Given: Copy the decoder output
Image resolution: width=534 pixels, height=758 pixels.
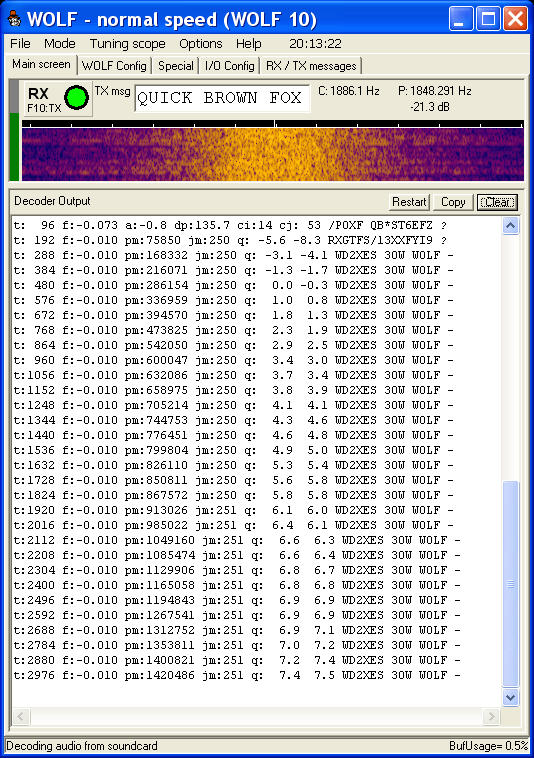Looking at the screenshot, I should click(x=453, y=202).
